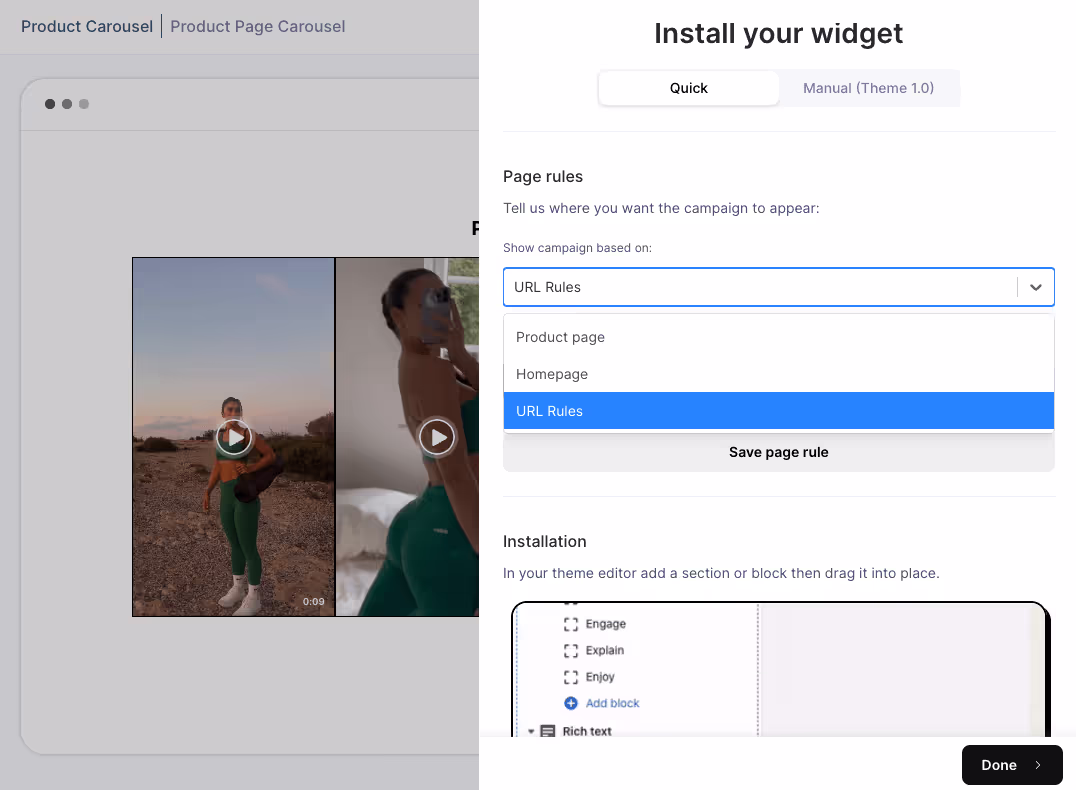Click 'Show campaign based on:' label

(577, 248)
